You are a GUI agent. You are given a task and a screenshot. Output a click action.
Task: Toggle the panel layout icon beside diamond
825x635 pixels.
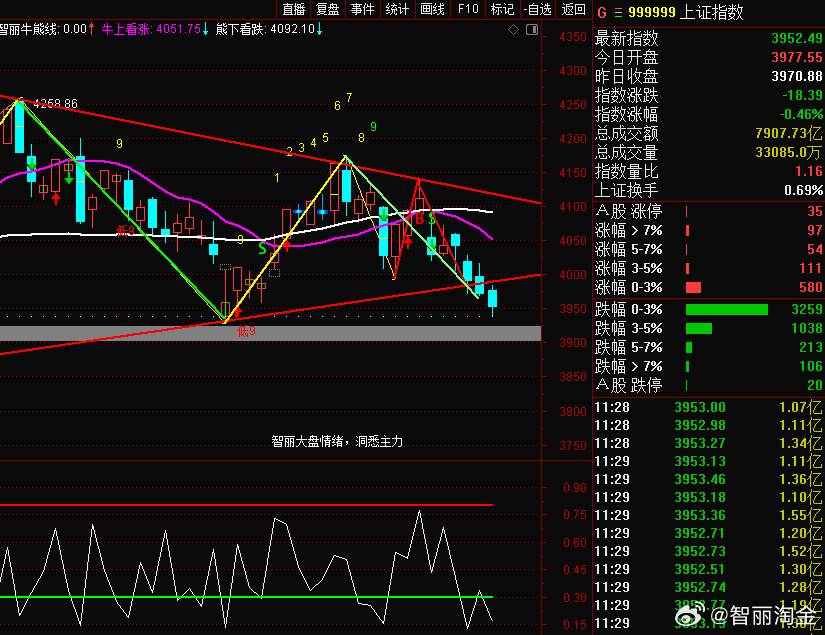coord(532,30)
